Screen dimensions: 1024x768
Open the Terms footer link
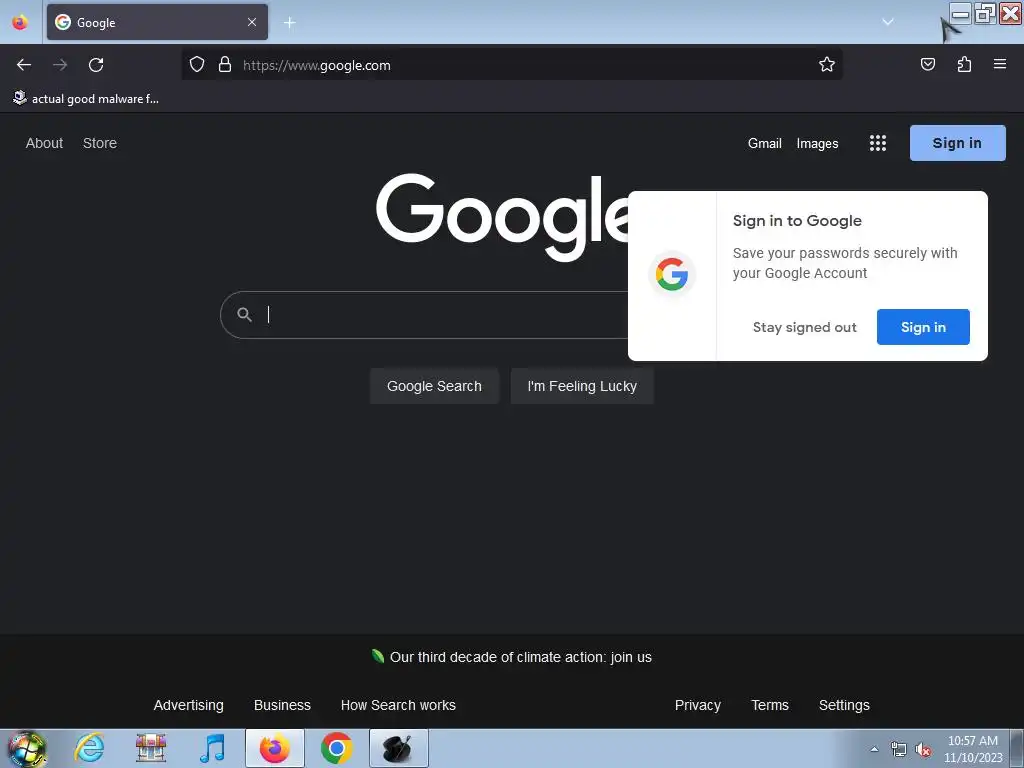[x=770, y=705]
